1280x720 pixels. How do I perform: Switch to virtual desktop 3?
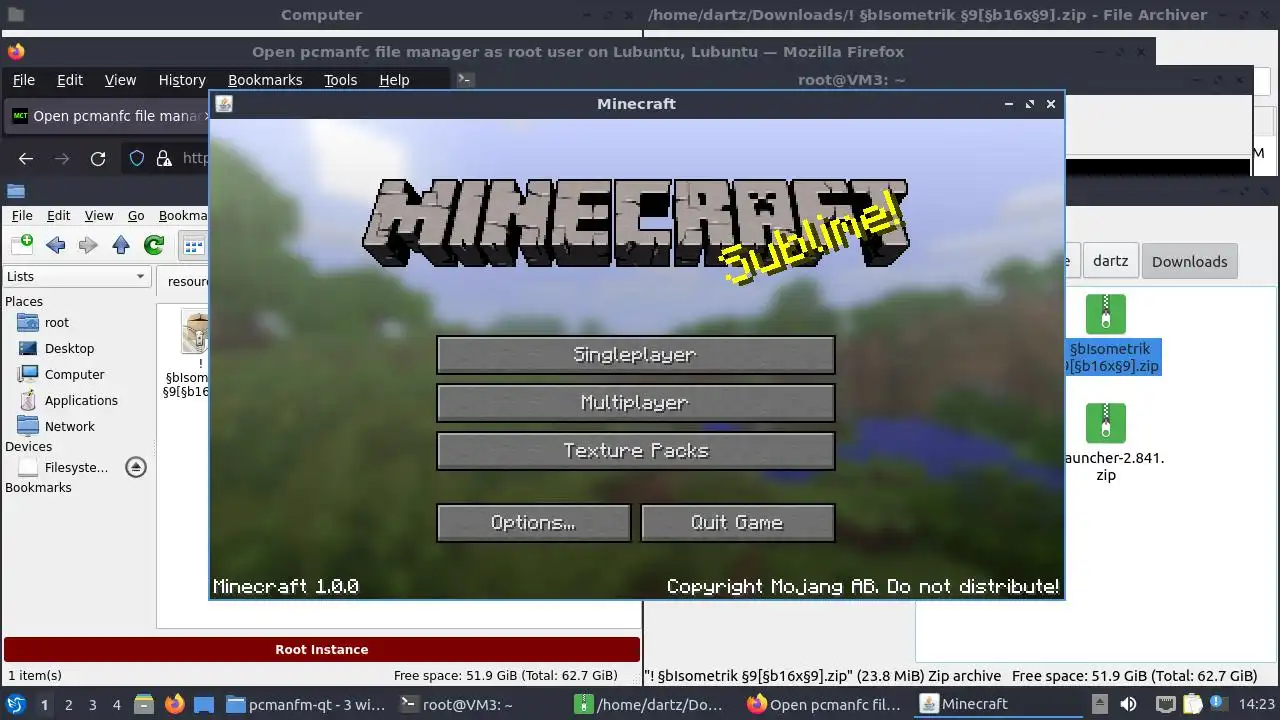[92, 705]
